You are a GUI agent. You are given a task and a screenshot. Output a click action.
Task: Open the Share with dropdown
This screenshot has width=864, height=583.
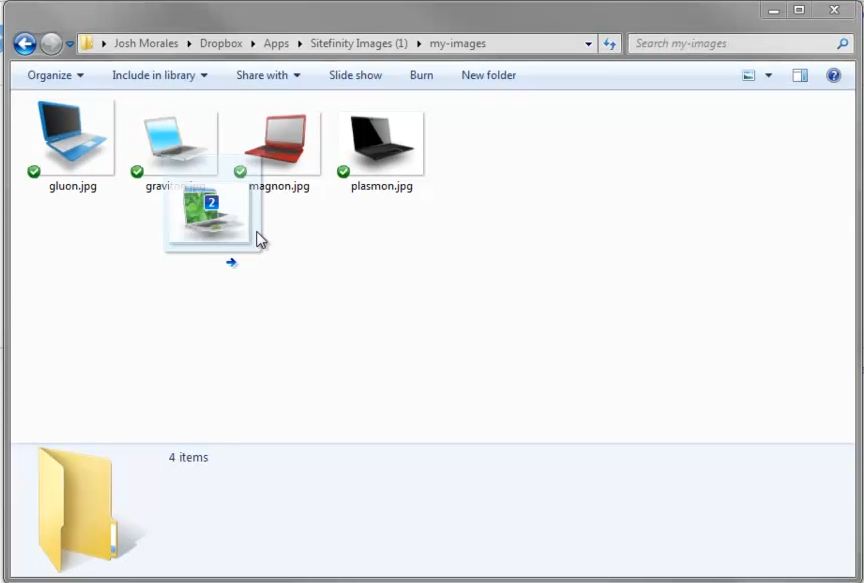pos(267,76)
